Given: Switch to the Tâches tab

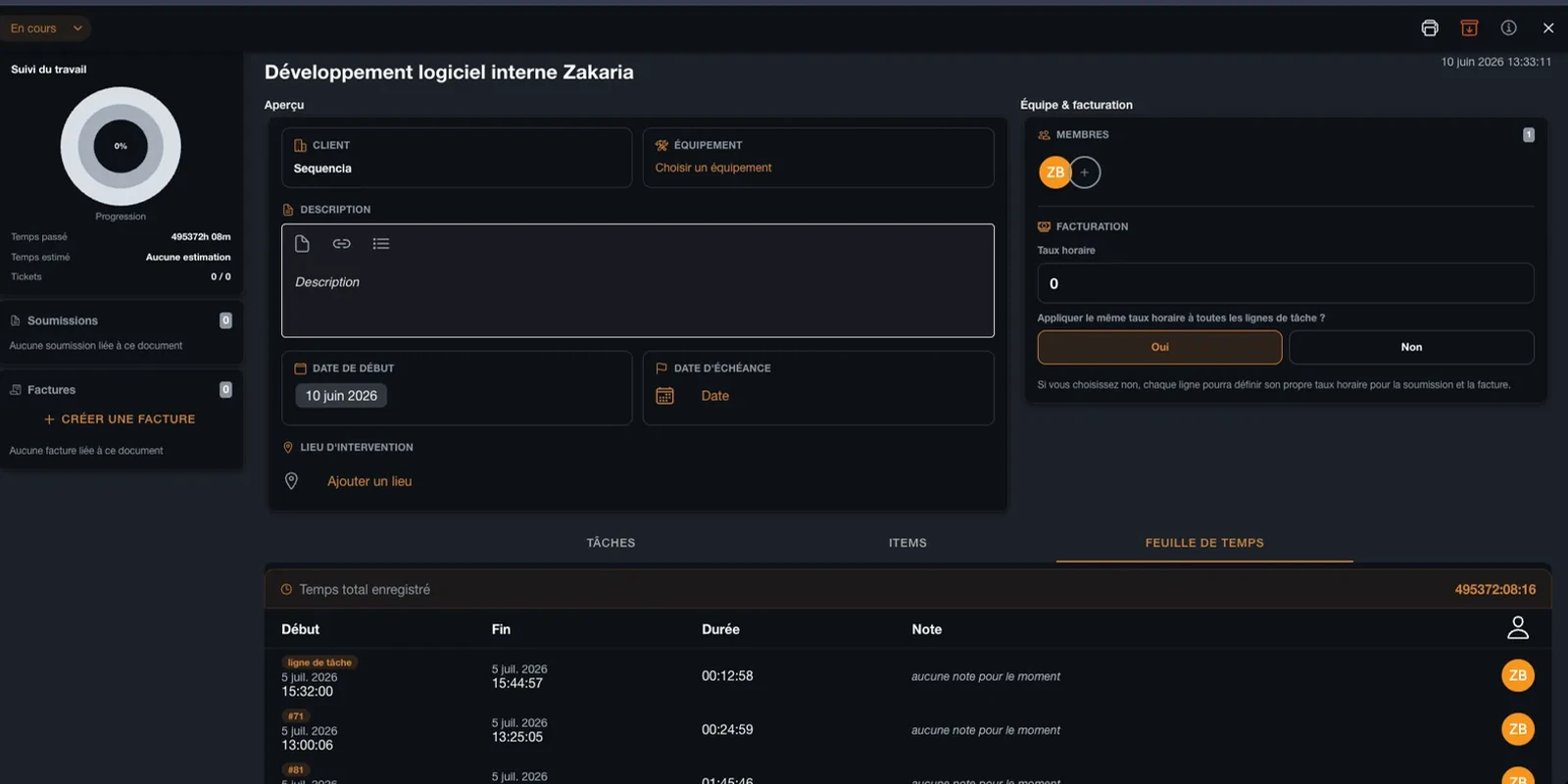Looking at the screenshot, I should pyautogui.click(x=611, y=543).
